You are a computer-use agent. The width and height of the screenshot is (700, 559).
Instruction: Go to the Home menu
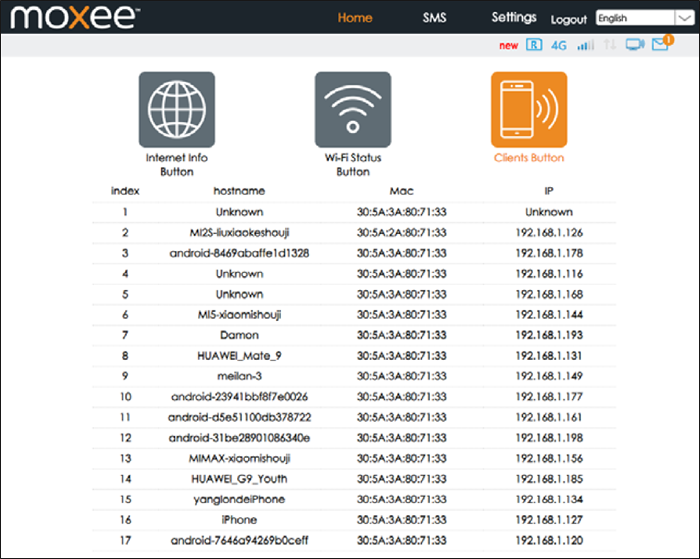[x=355, y=18]
